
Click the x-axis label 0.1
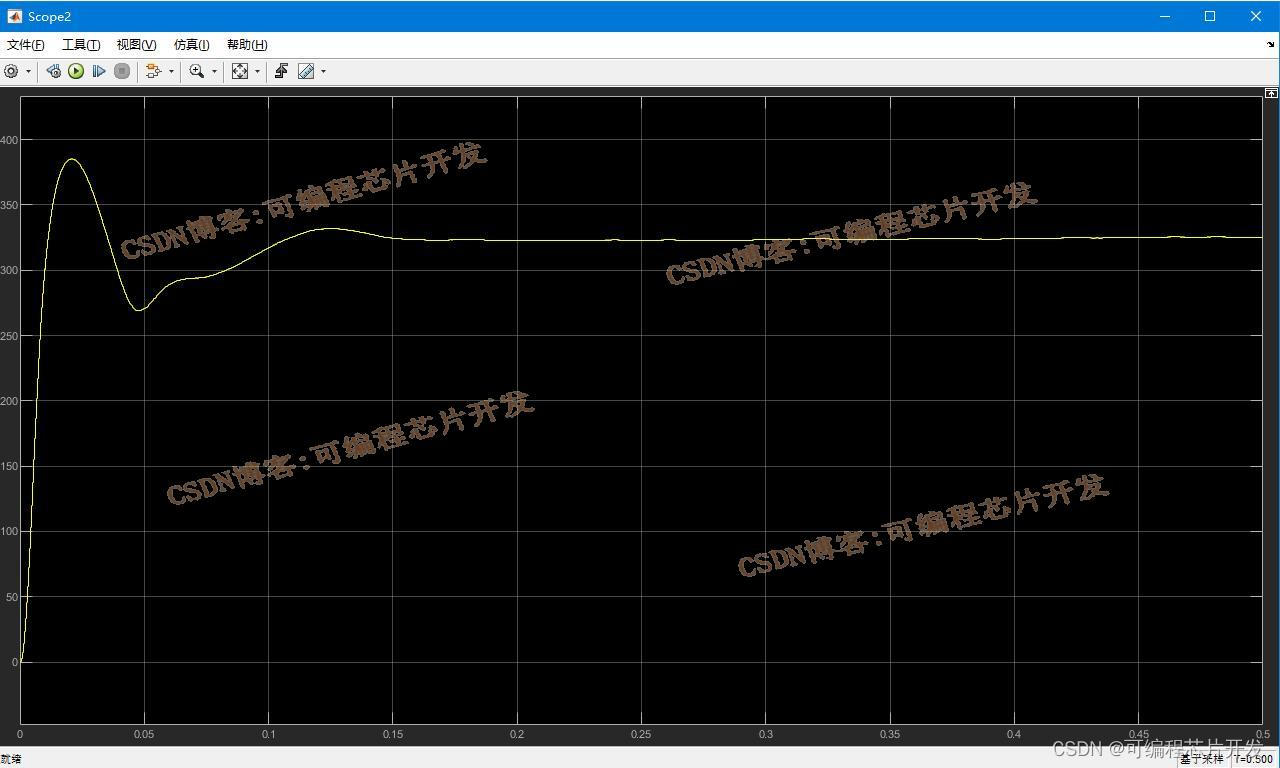268,735
